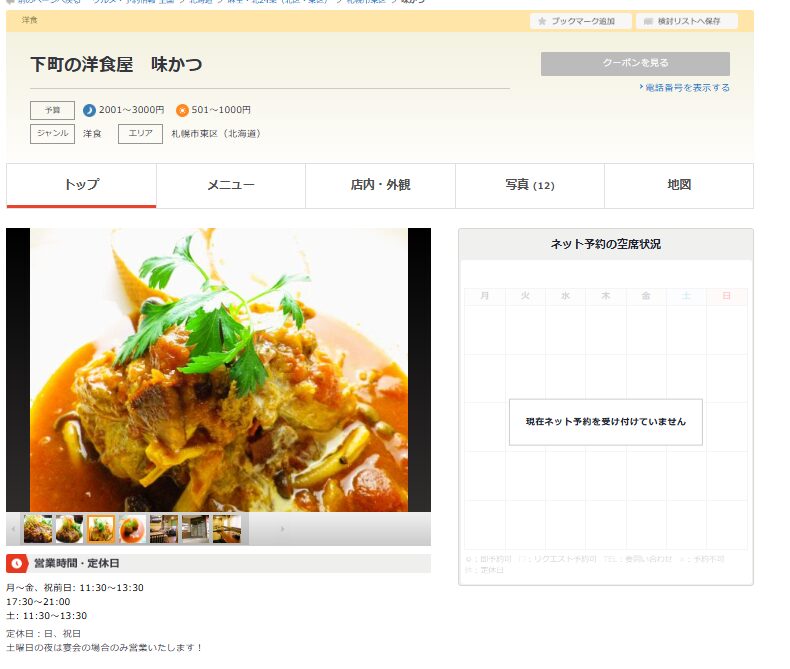Click the 洋食 category tag in yellow bar
The image size is (790, 669).
point(29,20)
